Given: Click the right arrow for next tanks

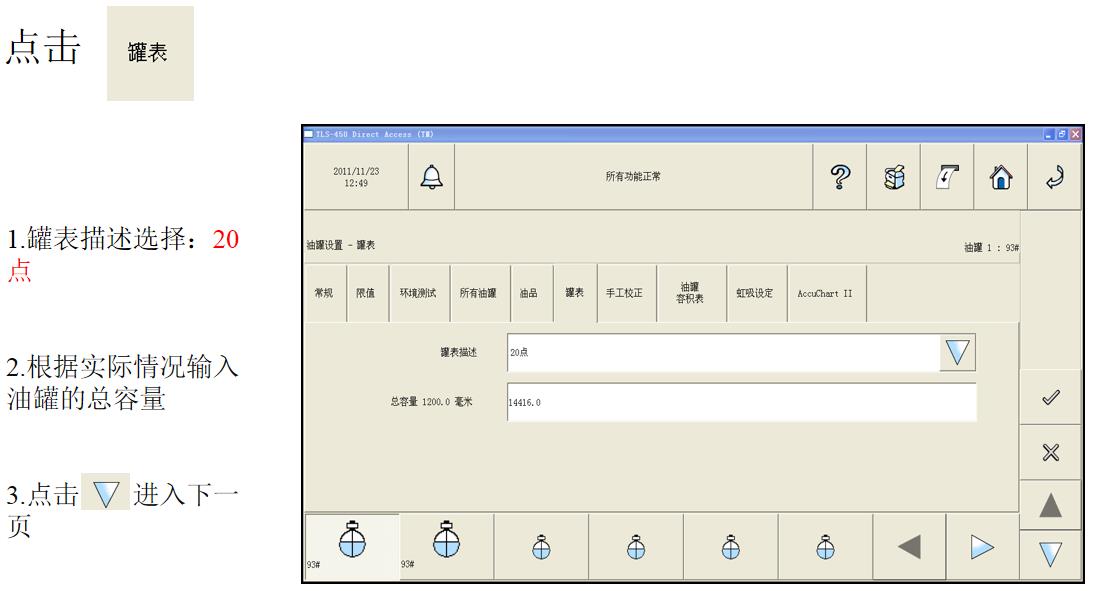Looking at the screenshot, I should click(x=982, y=548).
